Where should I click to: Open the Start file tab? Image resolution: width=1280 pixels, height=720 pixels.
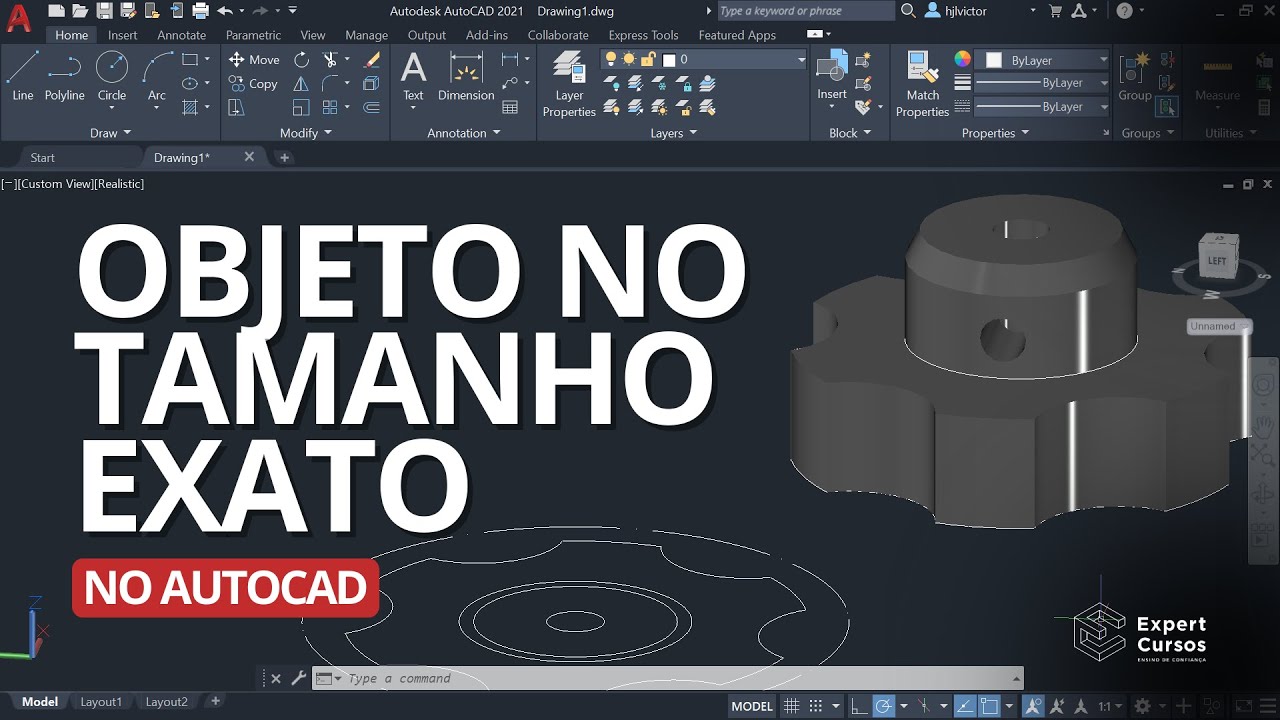(42, 158)
